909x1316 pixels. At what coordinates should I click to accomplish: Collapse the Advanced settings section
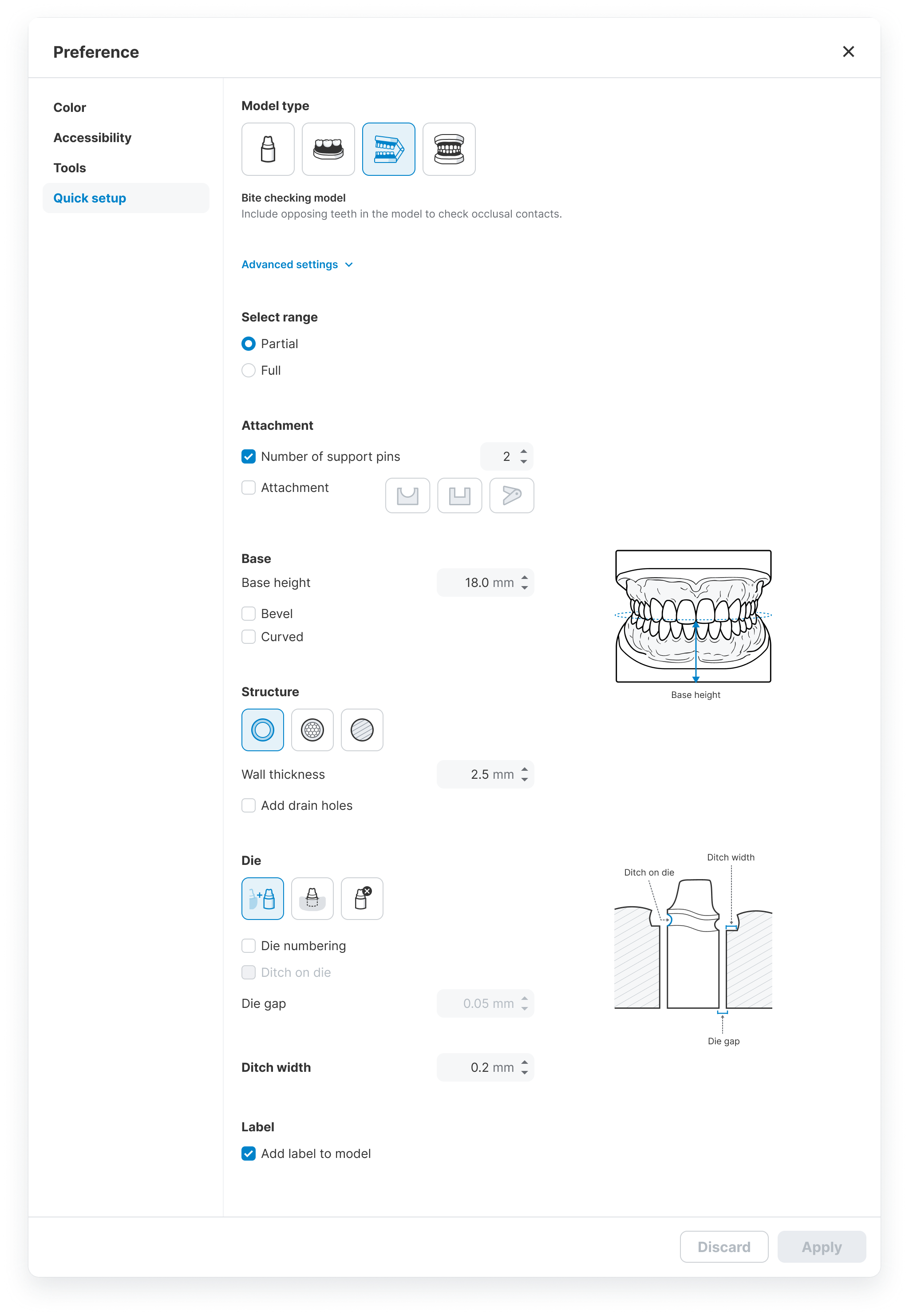297,264
